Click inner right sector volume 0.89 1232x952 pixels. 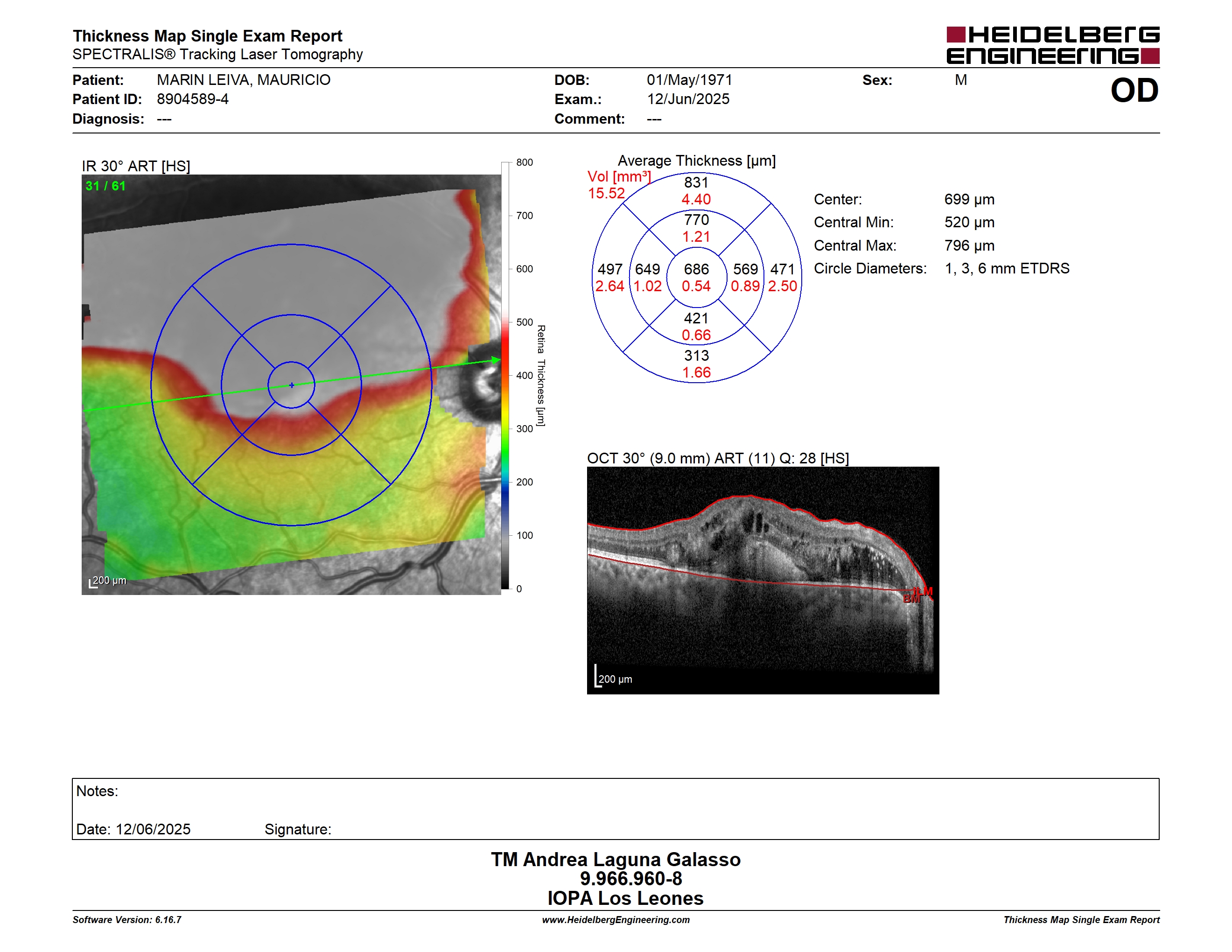745,287
